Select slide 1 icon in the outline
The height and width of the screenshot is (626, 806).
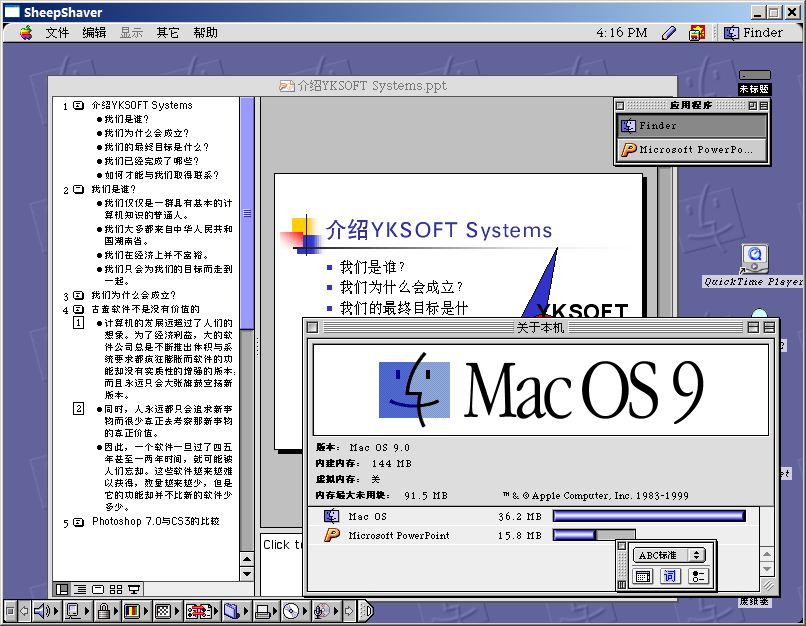(78, 105)
